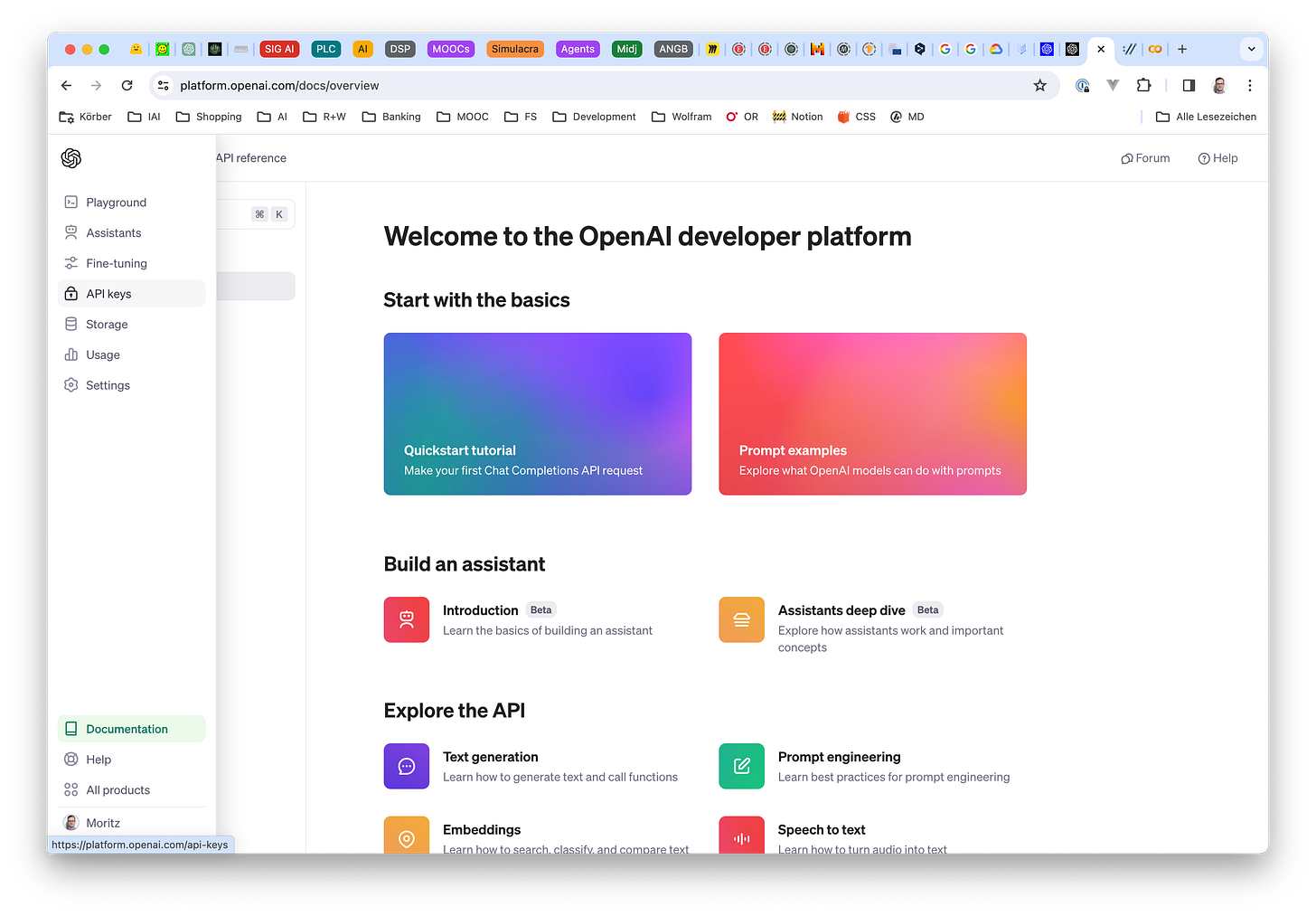Click the Text generation chat icon
This screenshot has height=916, width=1316.
(x=407, y=766)
